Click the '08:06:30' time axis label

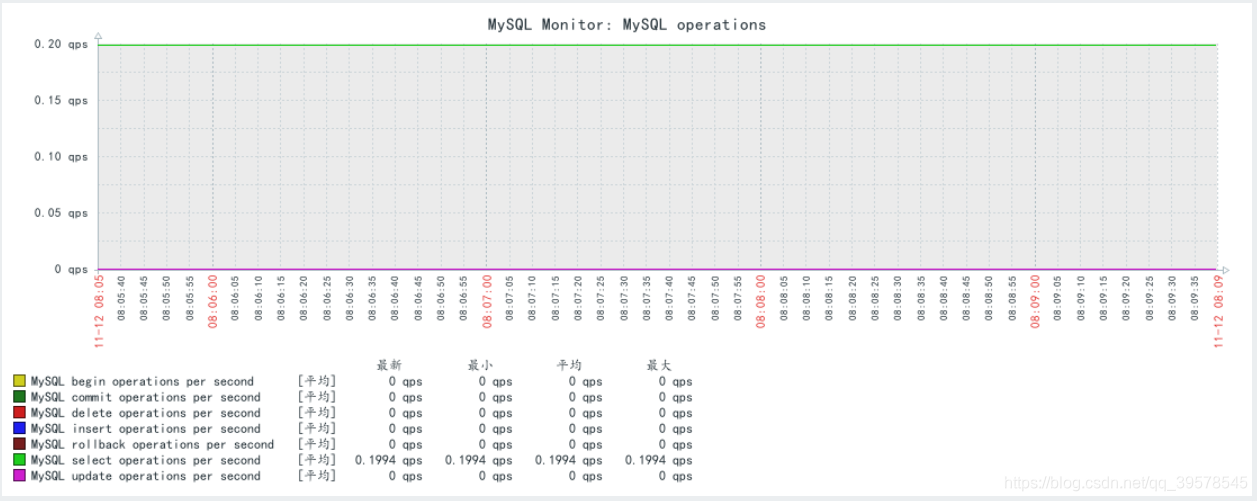pyautogui.click(x=351, y=298)
